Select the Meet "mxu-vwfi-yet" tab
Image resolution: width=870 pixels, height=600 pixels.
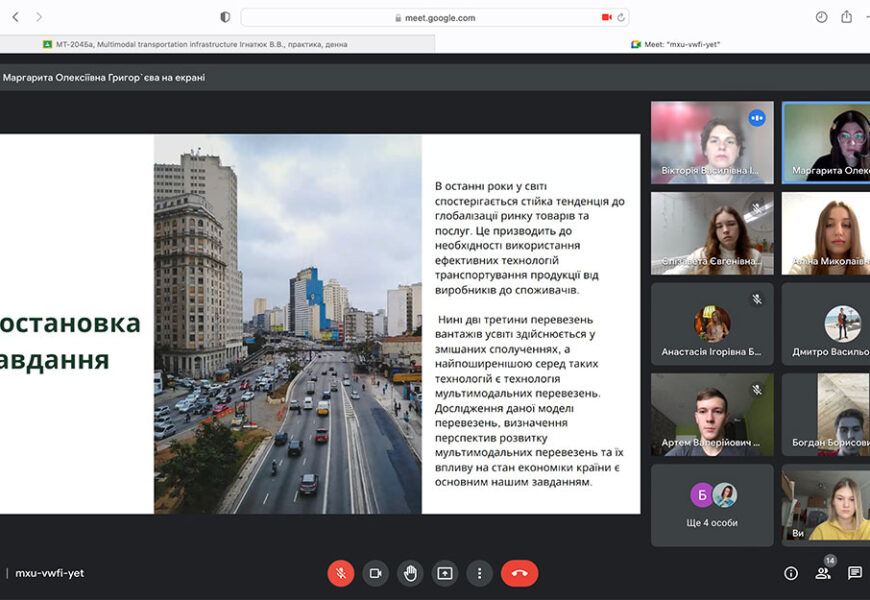[676, 44]
